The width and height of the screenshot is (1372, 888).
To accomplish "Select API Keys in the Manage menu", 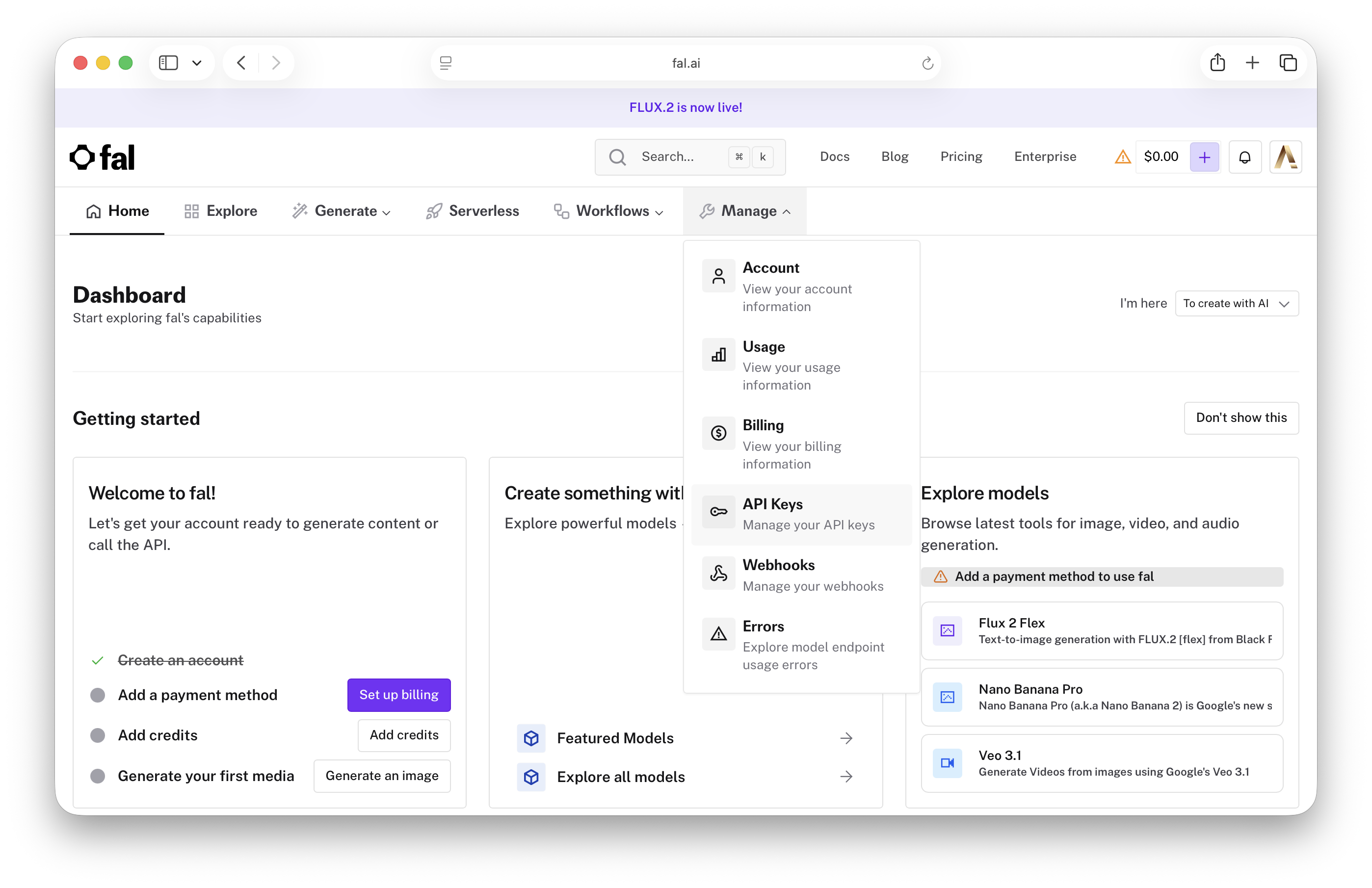I will [801, 514].
